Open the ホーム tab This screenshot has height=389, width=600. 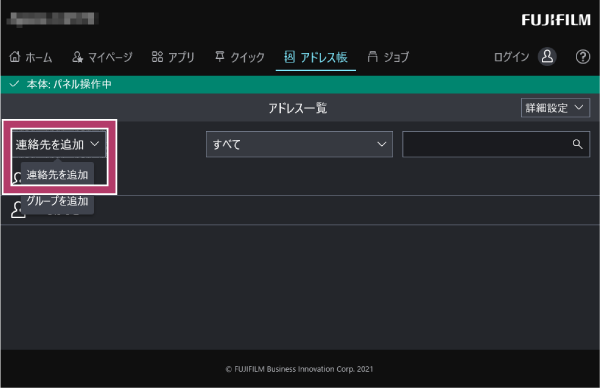[x=31, y=57]
